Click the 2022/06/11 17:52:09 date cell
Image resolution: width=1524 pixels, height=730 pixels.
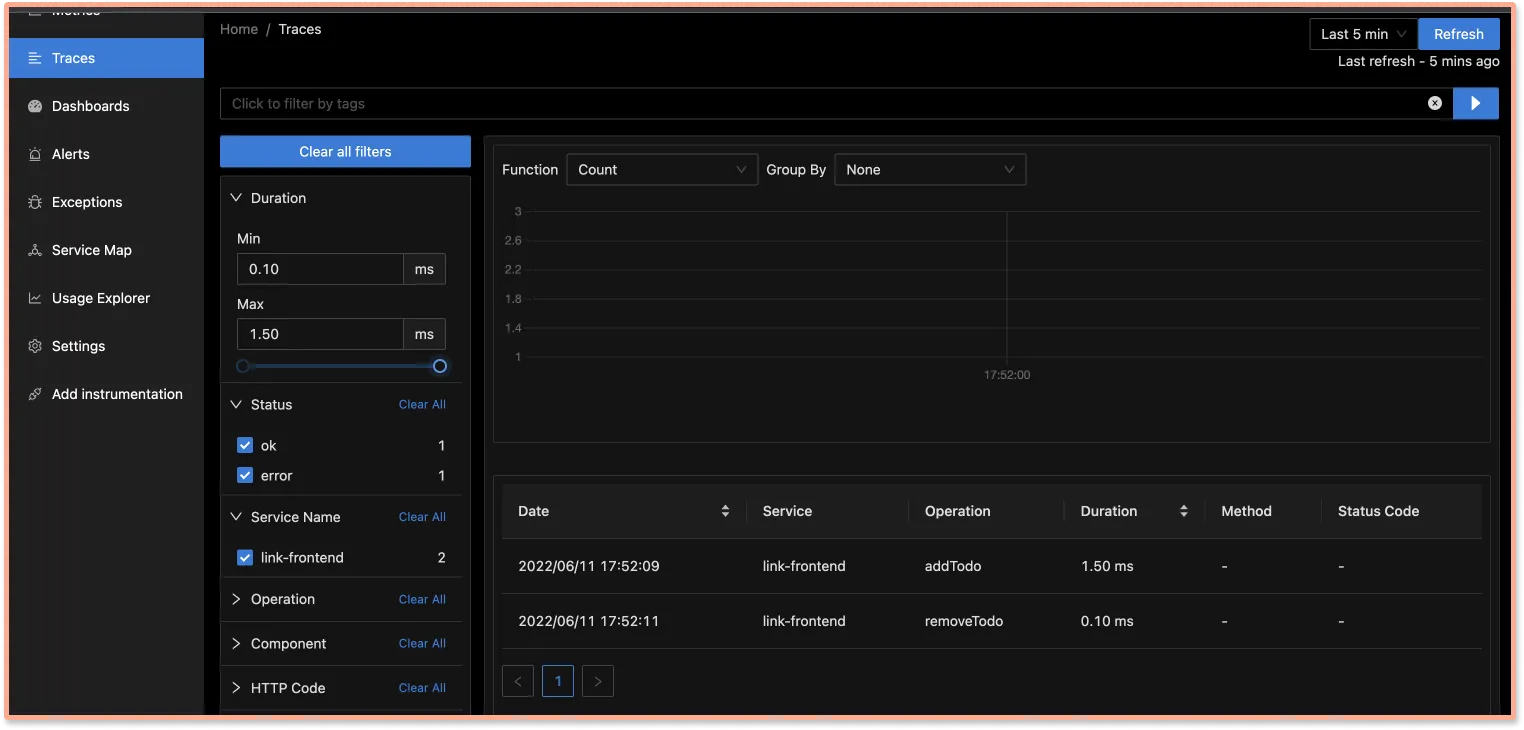pos(589,566)
